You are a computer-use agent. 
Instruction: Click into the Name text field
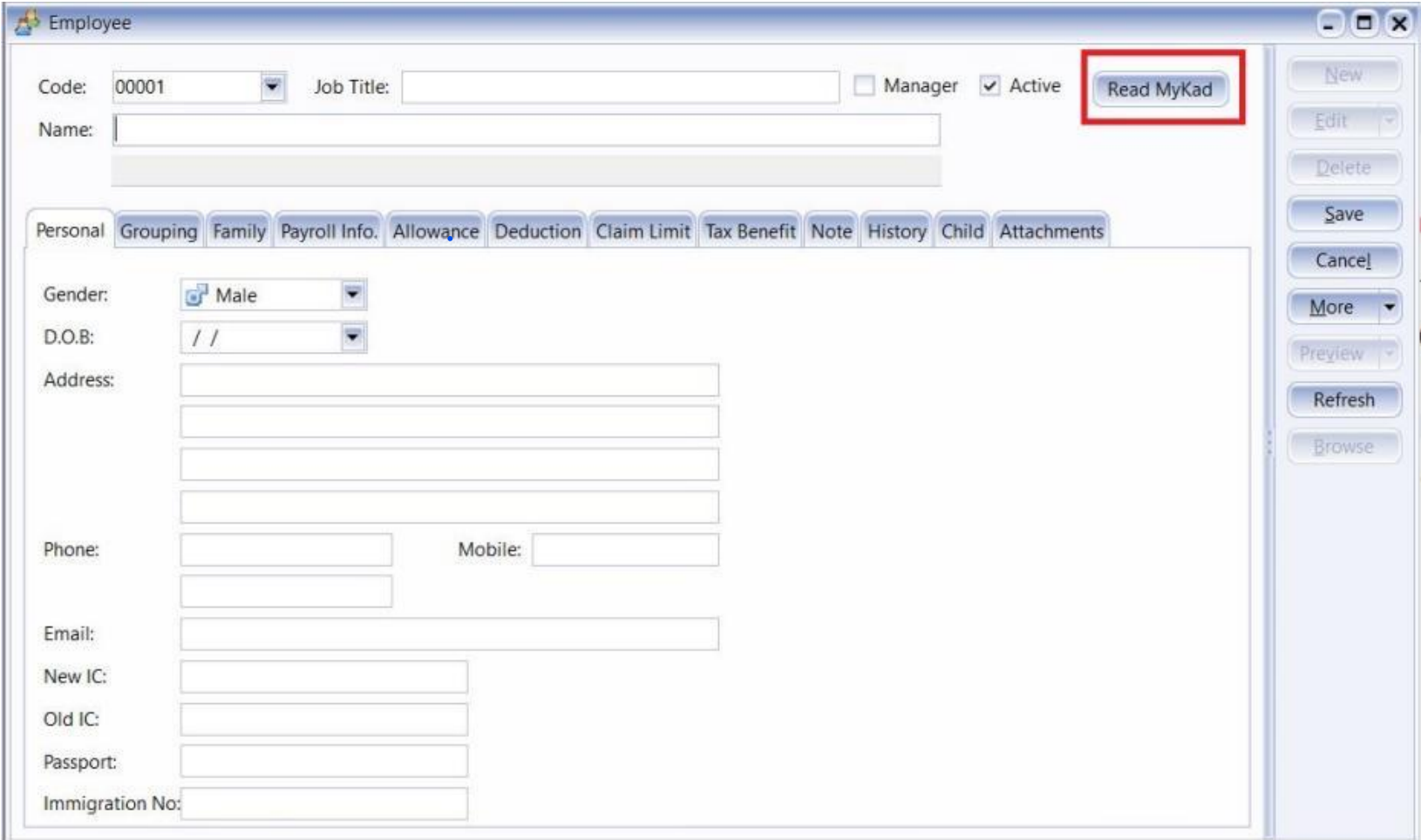click(x=527, y=131)
